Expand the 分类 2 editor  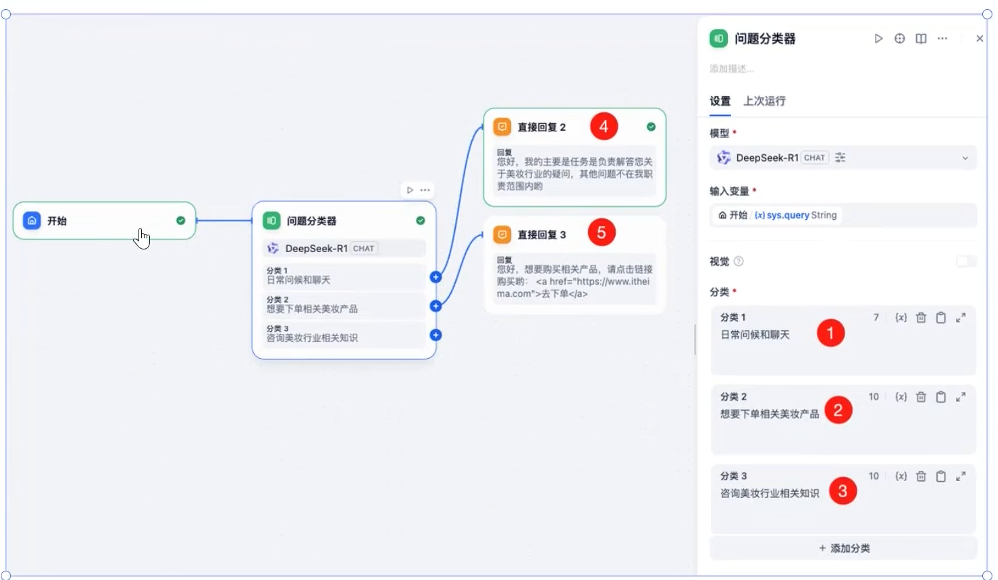(961, 397)
